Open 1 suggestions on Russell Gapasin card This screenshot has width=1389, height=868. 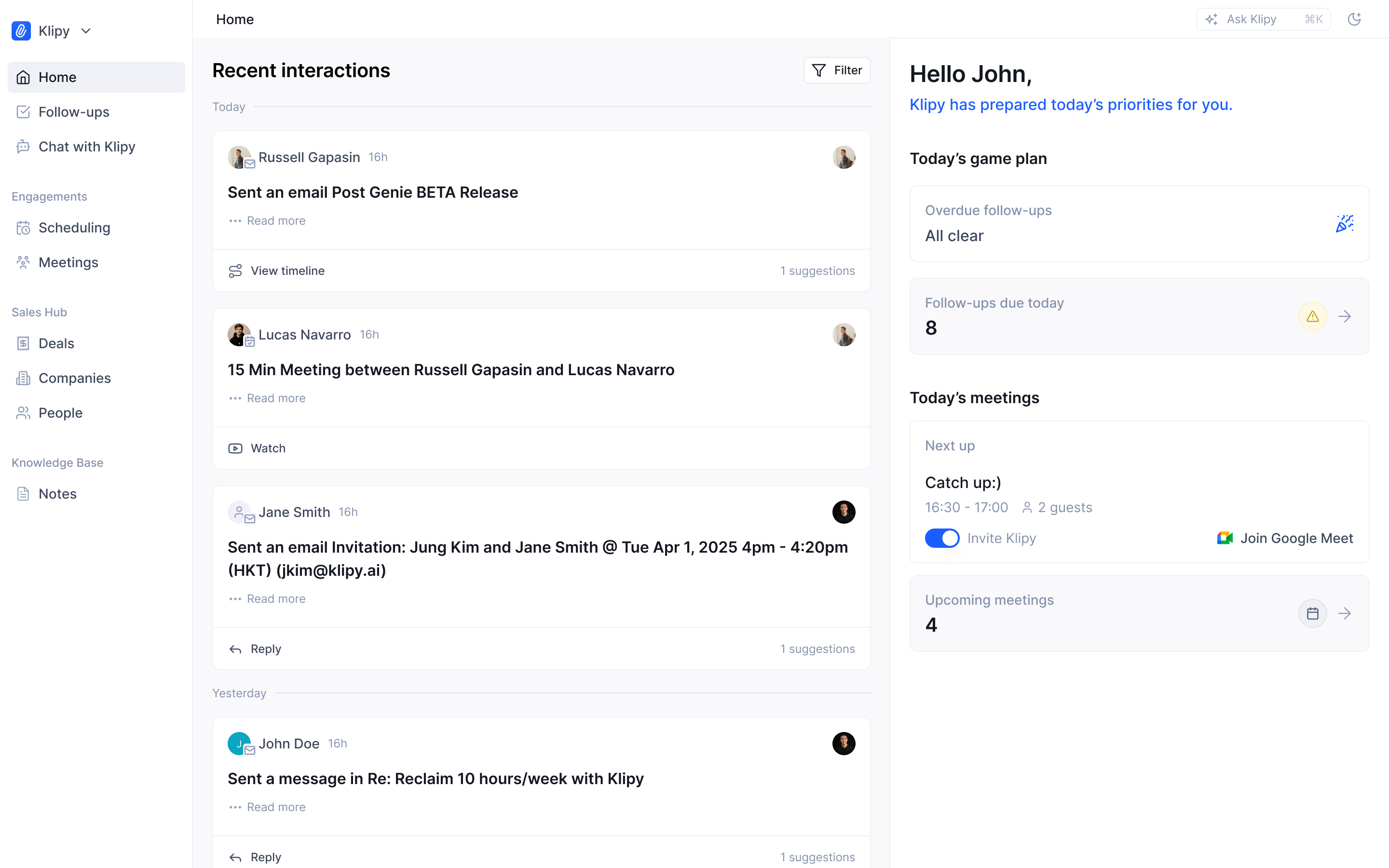(x=817, y=271)
